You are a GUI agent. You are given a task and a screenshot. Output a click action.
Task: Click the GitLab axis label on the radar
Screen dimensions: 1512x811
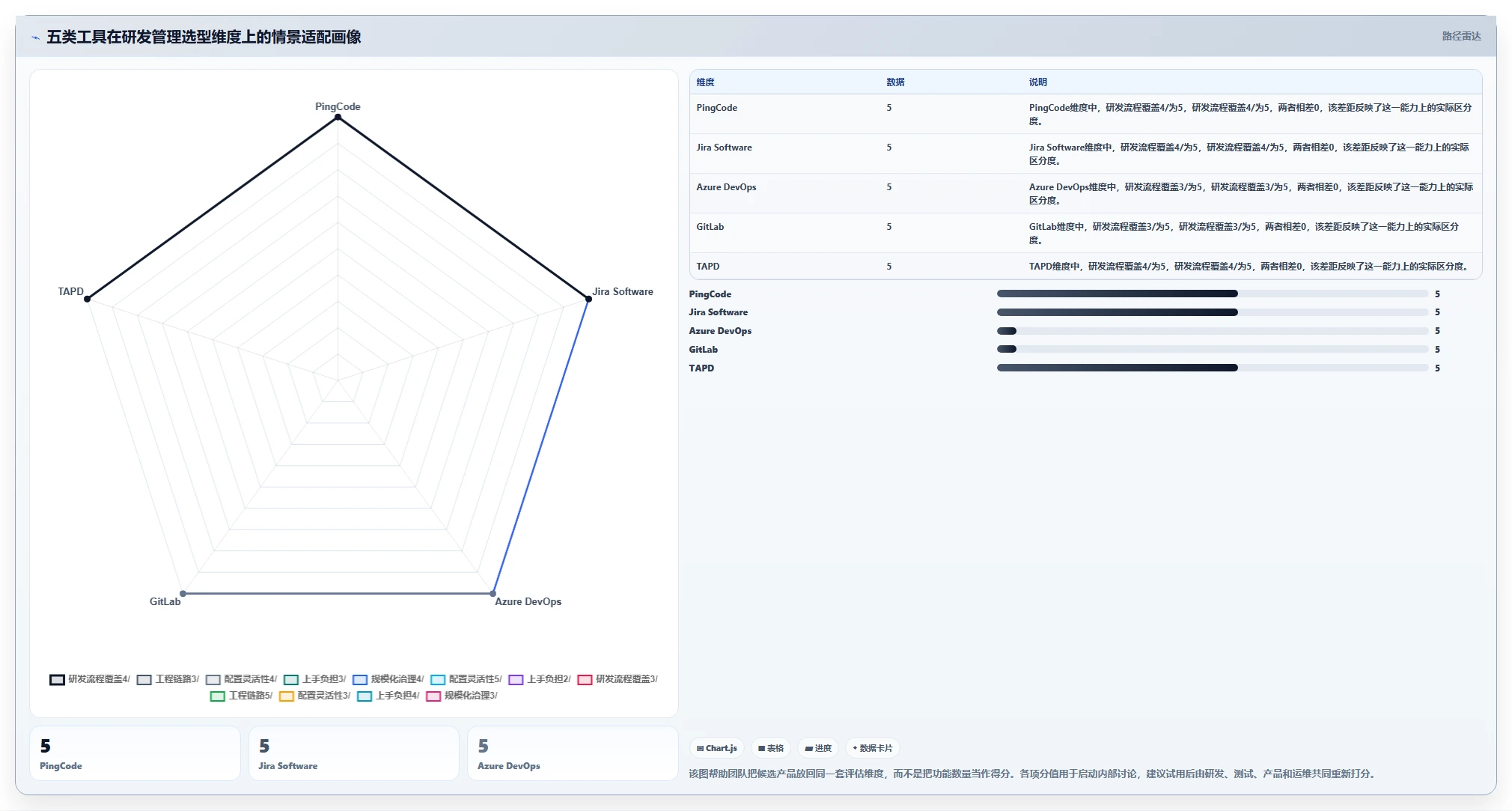click(165, 601)
